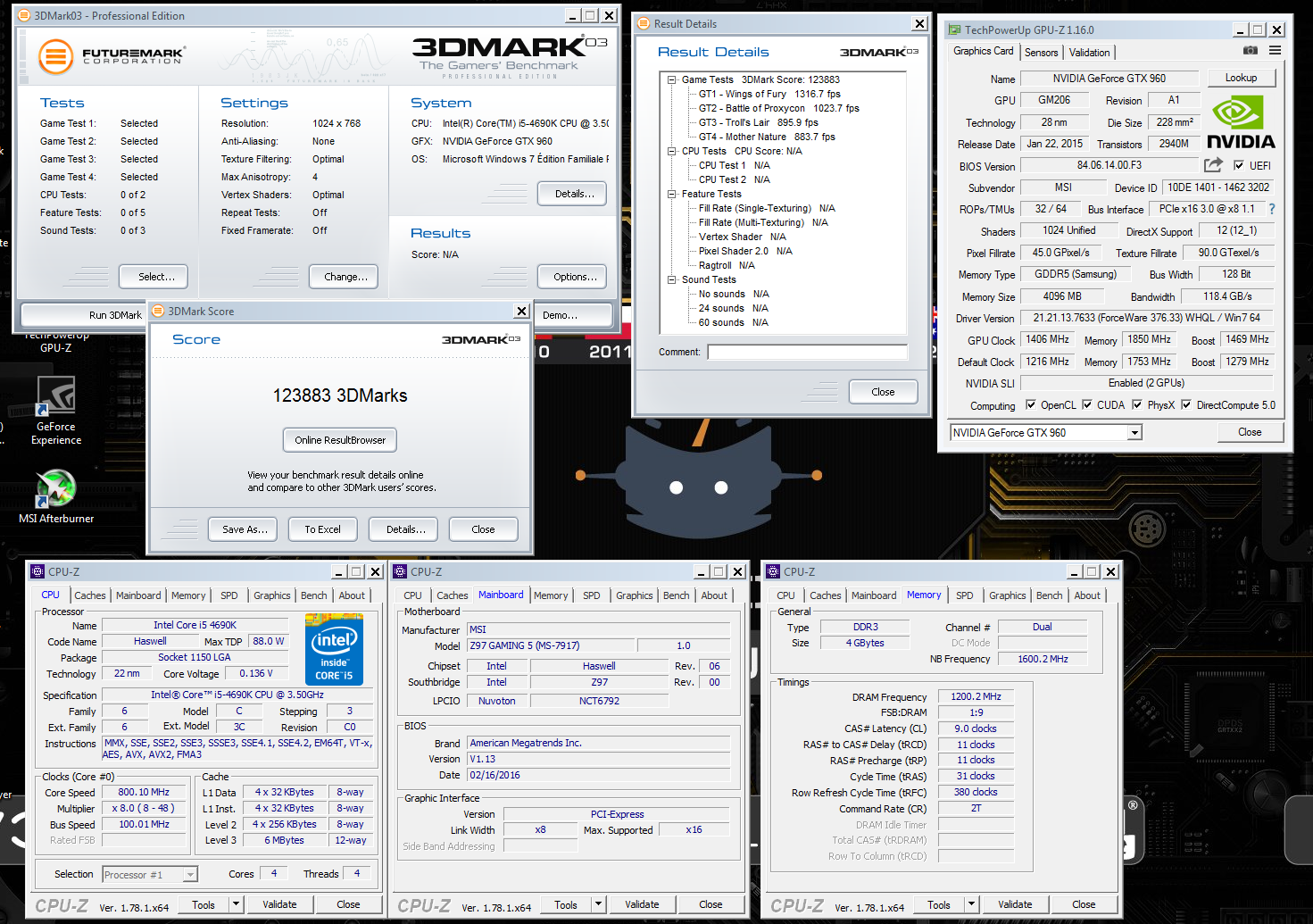
Task: Click Close in the Result Details window
Action: 883,392
